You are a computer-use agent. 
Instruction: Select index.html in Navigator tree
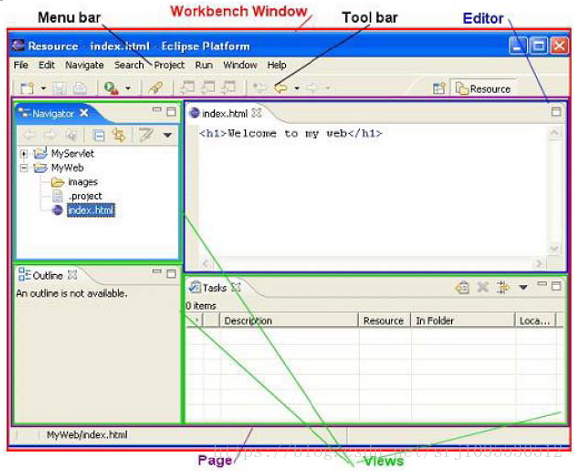click(91, 210)
